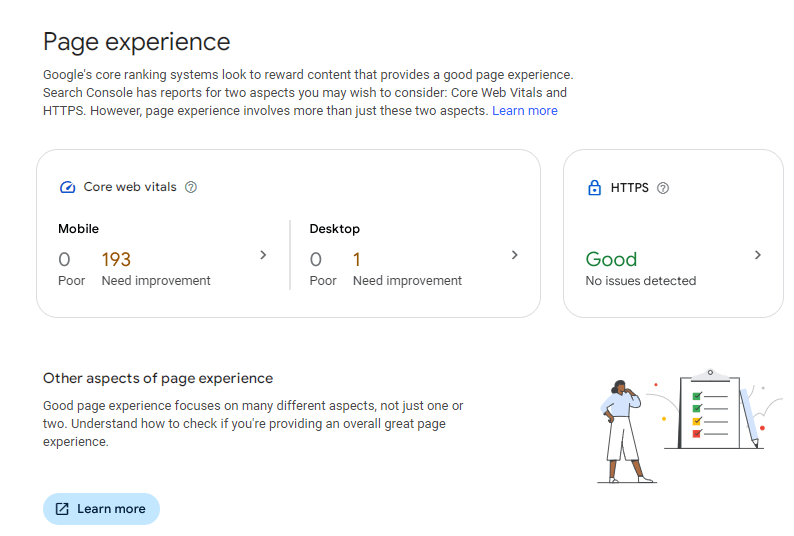Open the Core web vitals help icon
The width and height of the screenshot is (794, 536).
(x=191, y=187)
